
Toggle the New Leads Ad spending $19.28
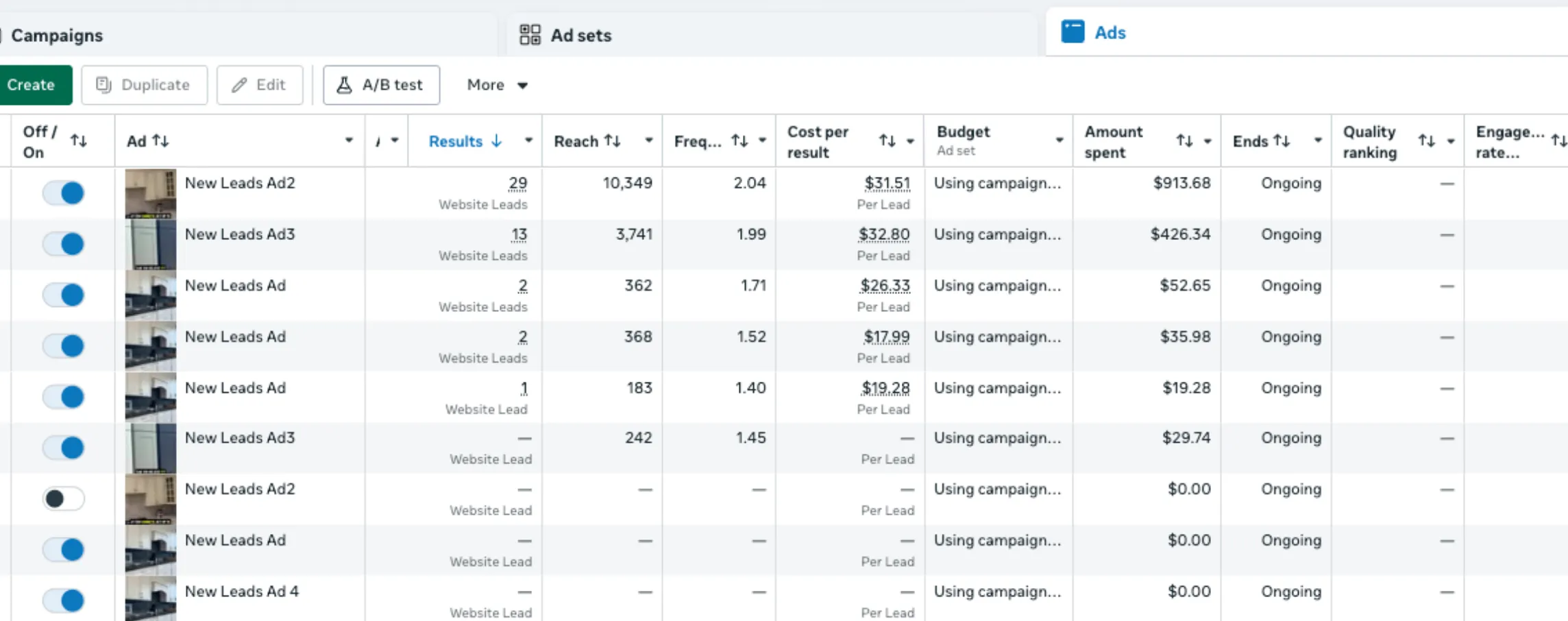pos(64,397)
